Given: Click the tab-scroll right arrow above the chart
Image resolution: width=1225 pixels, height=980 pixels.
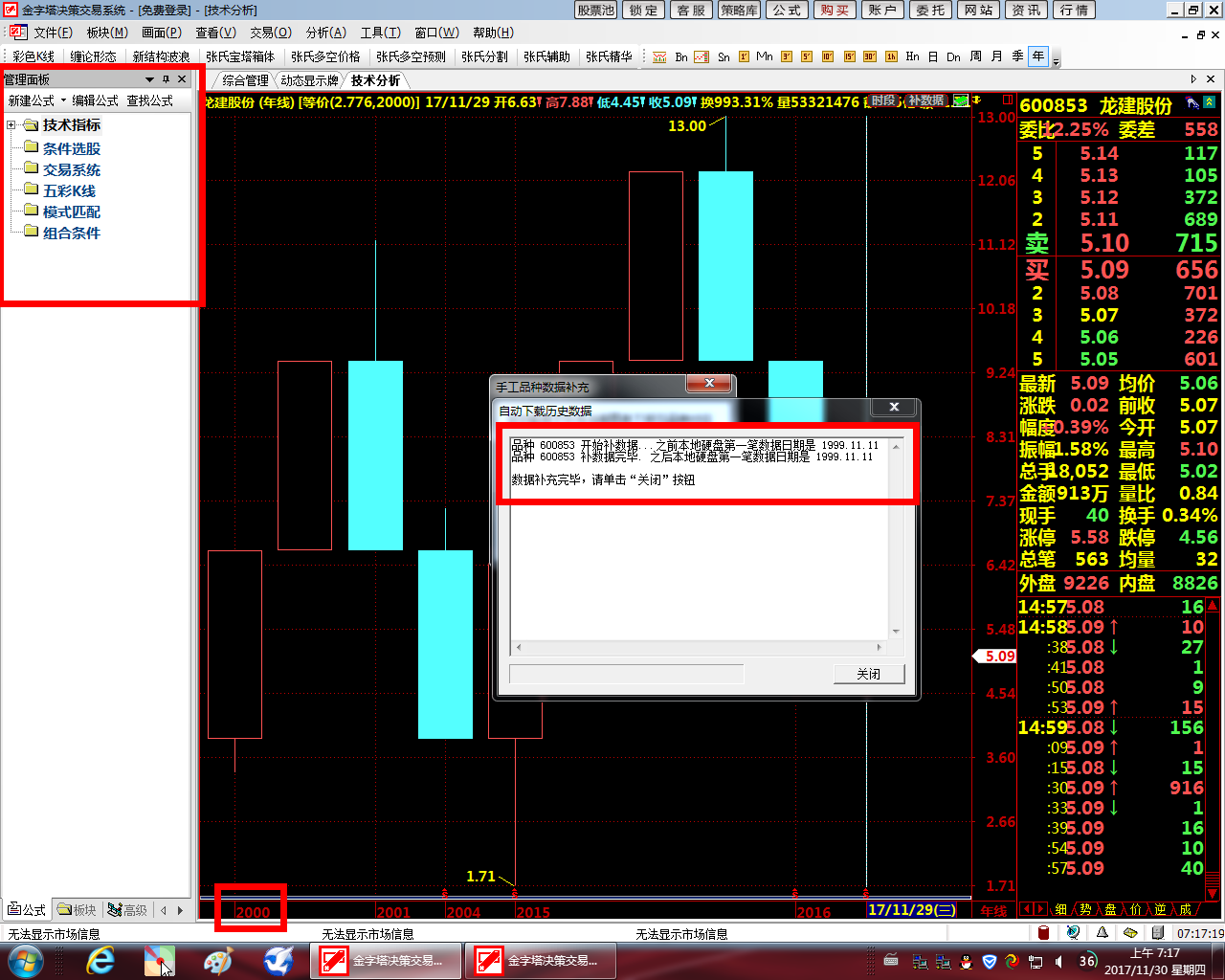Looking at the screenshot, I should [1193, 79].
